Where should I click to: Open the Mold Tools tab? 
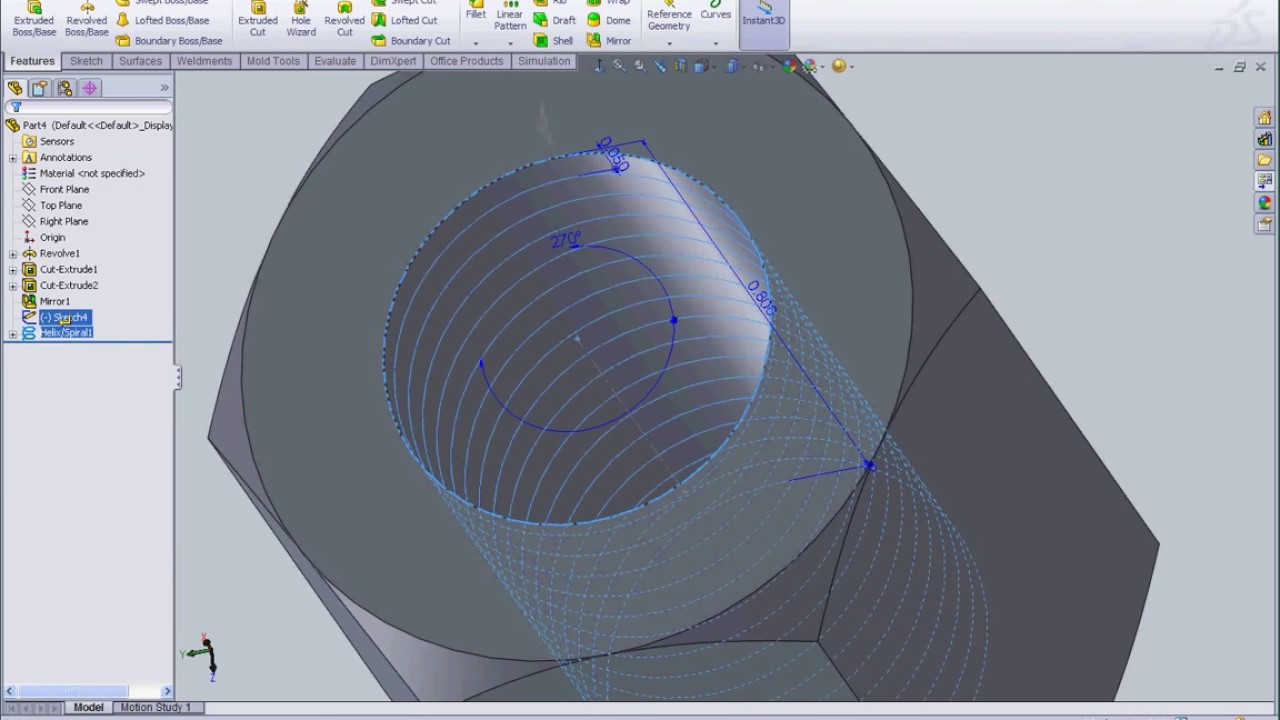[x=273, y=61]
